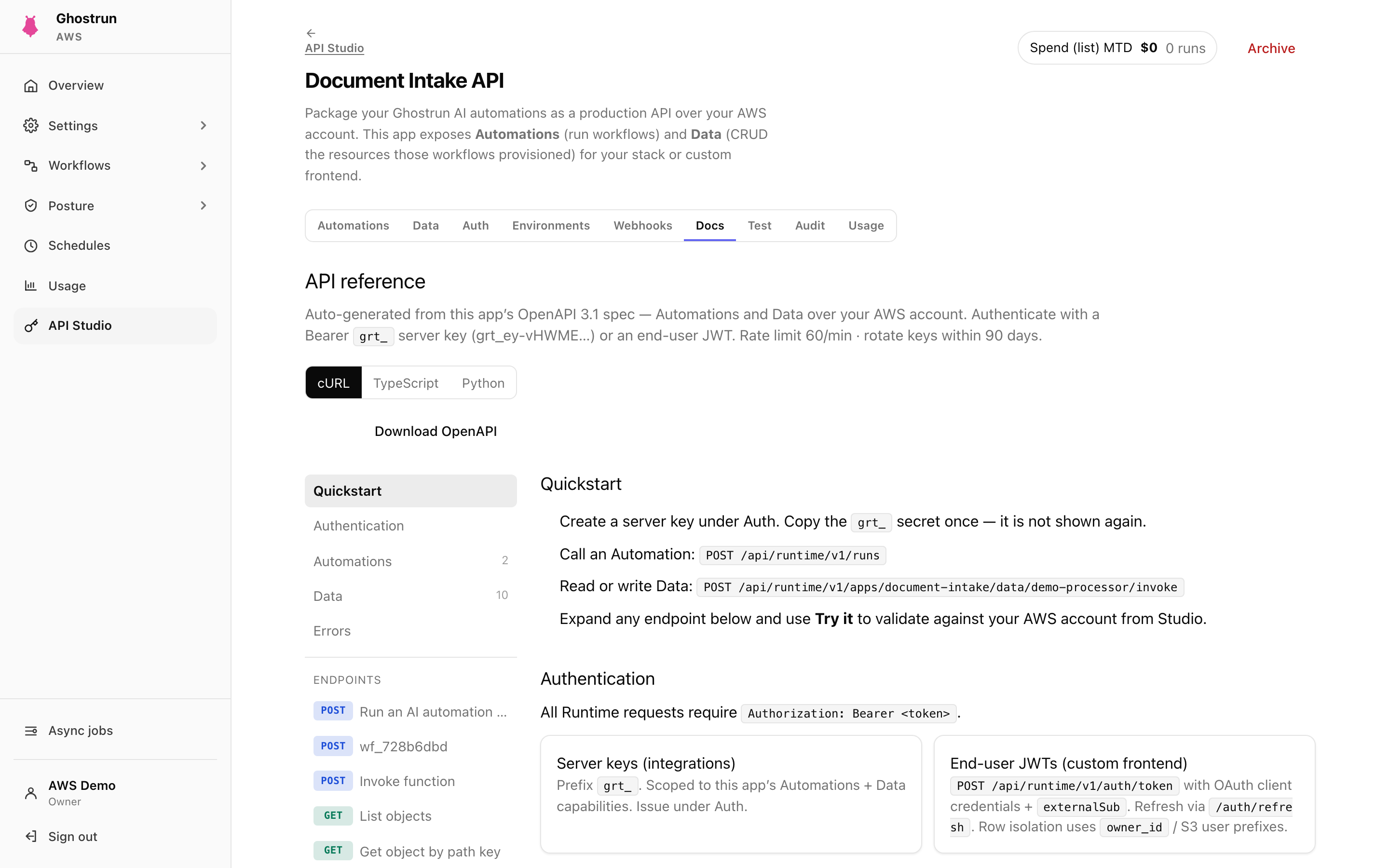
Task: Open Async jobs in the sidebar
Action: [115, 731]
